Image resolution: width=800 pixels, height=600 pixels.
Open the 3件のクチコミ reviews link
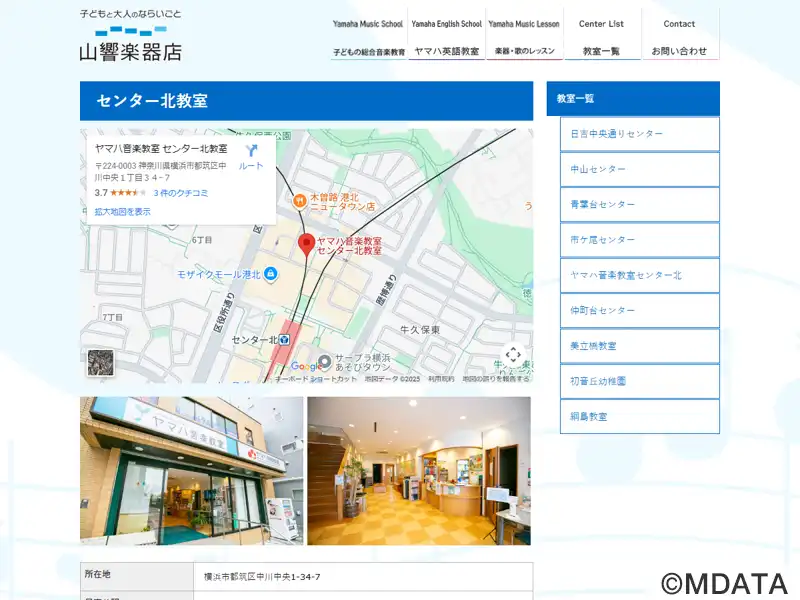(181, 193)
